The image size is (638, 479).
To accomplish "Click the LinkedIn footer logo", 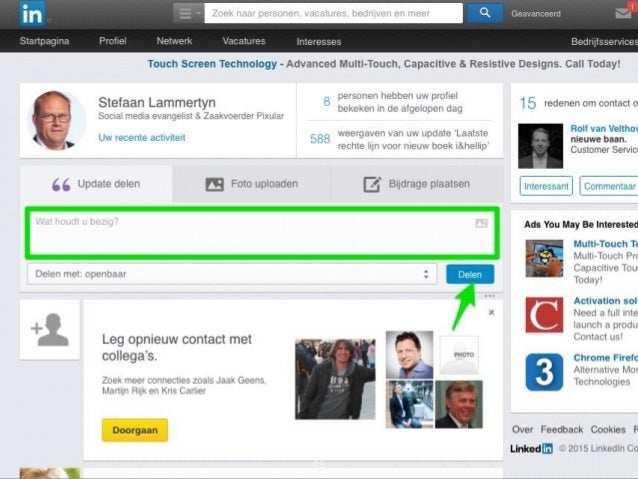I will point(531,448).
